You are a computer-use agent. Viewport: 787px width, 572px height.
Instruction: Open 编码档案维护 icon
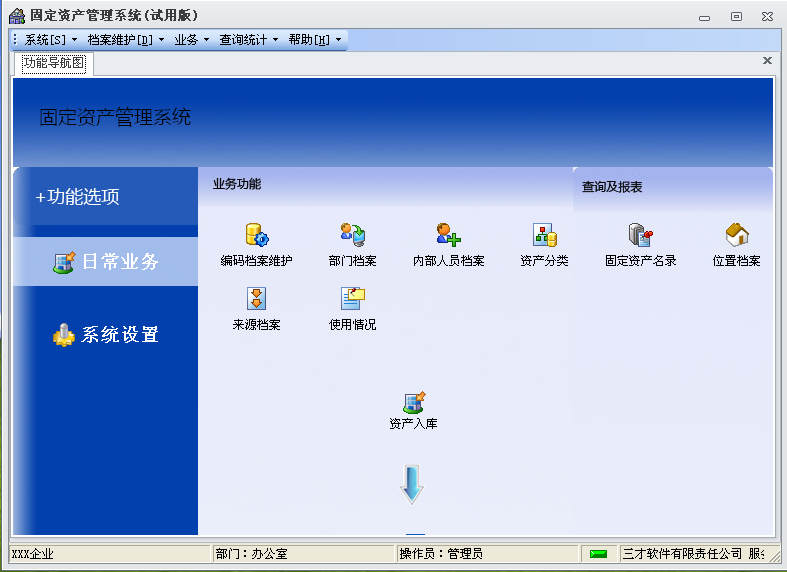257,235
